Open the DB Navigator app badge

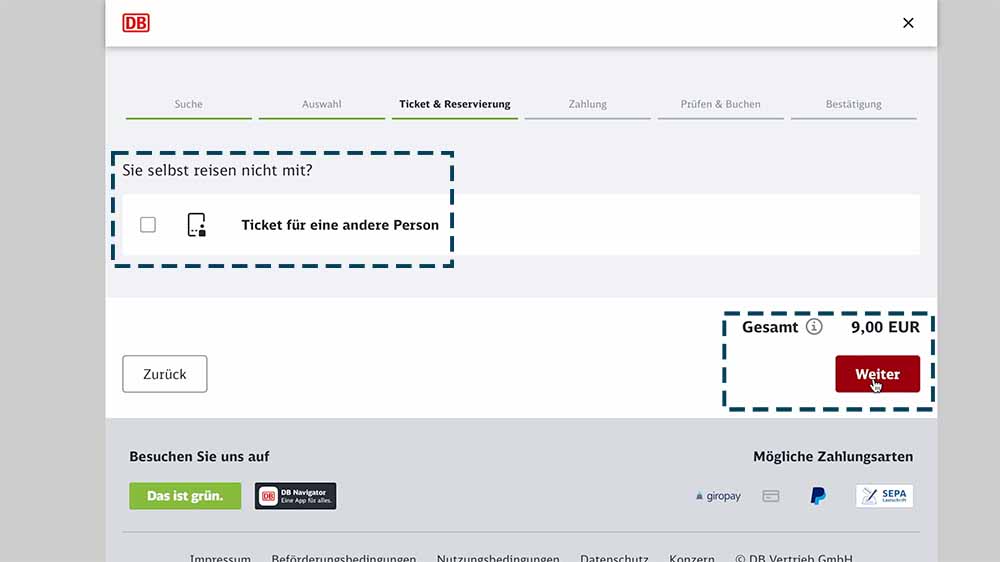tap(295, 496)
